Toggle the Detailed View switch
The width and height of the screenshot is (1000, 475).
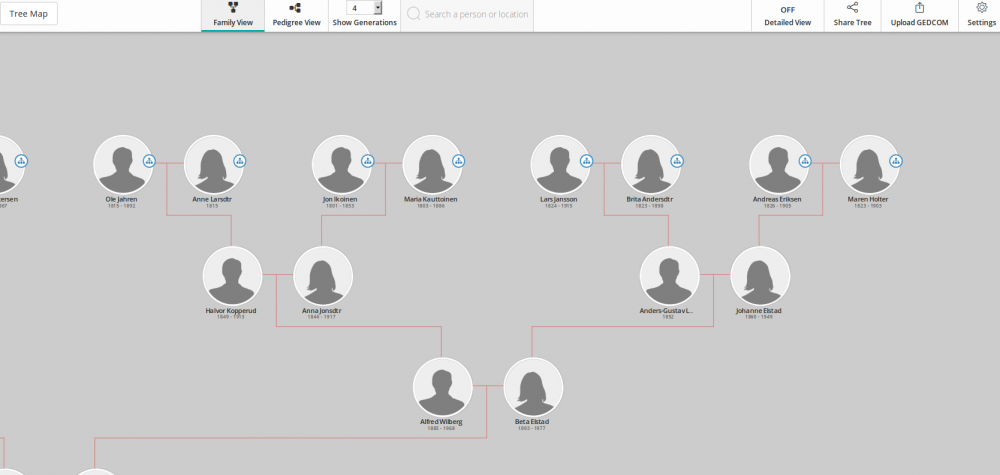click(x=787, y=10)
